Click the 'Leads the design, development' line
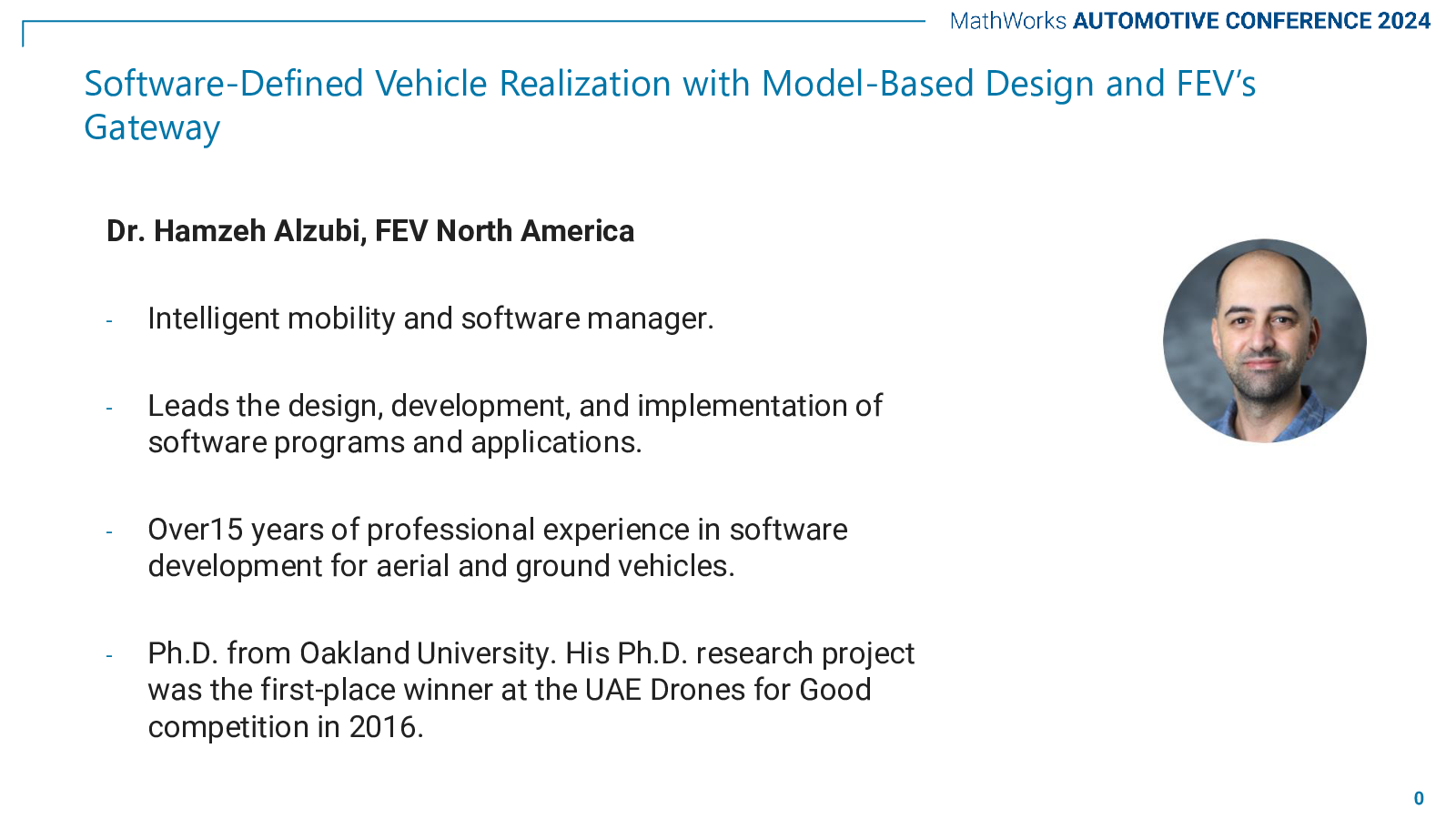 tap(515, 406)
